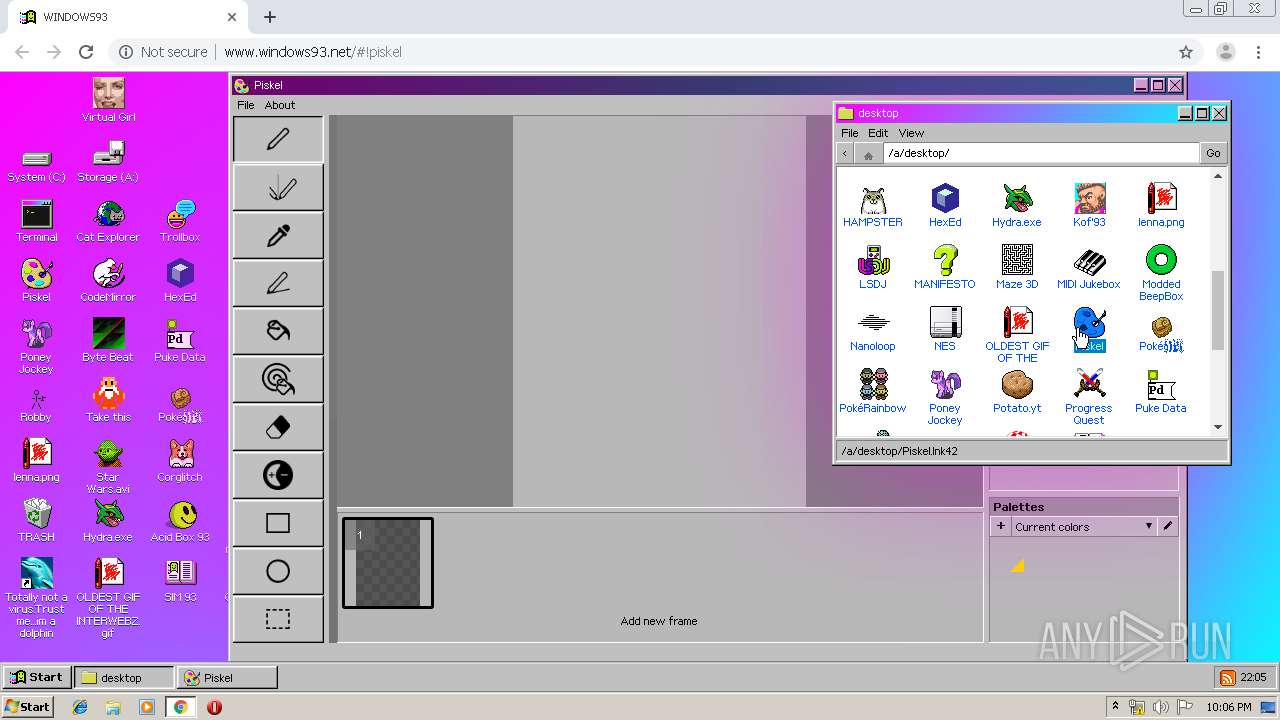Go back in the file explorer
The width and height of the screenshot is (1280, 720).
tap(845, 153)
